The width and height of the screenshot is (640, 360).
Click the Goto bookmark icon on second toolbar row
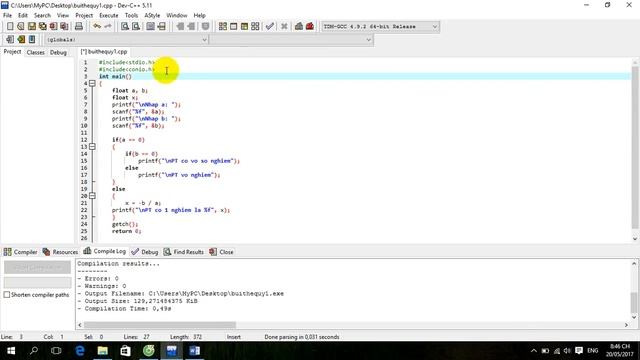[32, 40]
